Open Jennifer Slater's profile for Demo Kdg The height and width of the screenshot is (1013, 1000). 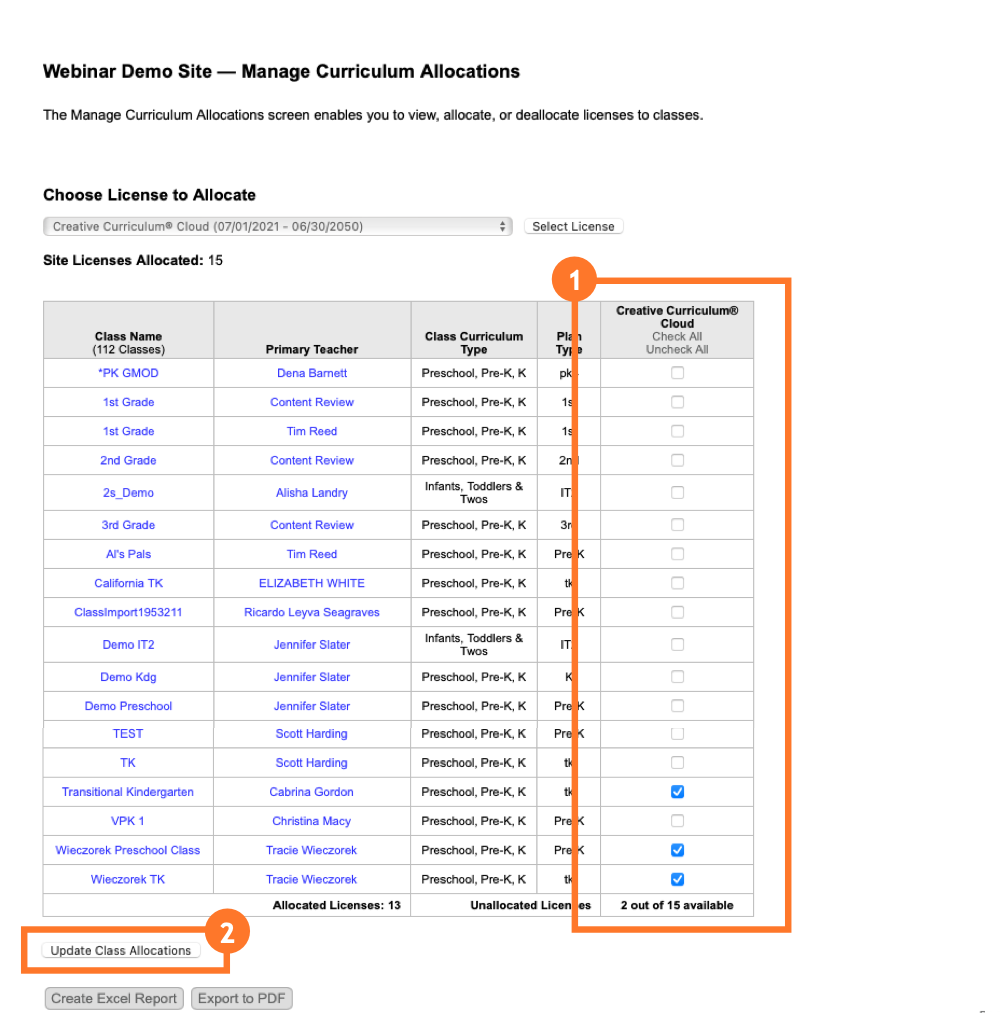[x=311, y=676]
